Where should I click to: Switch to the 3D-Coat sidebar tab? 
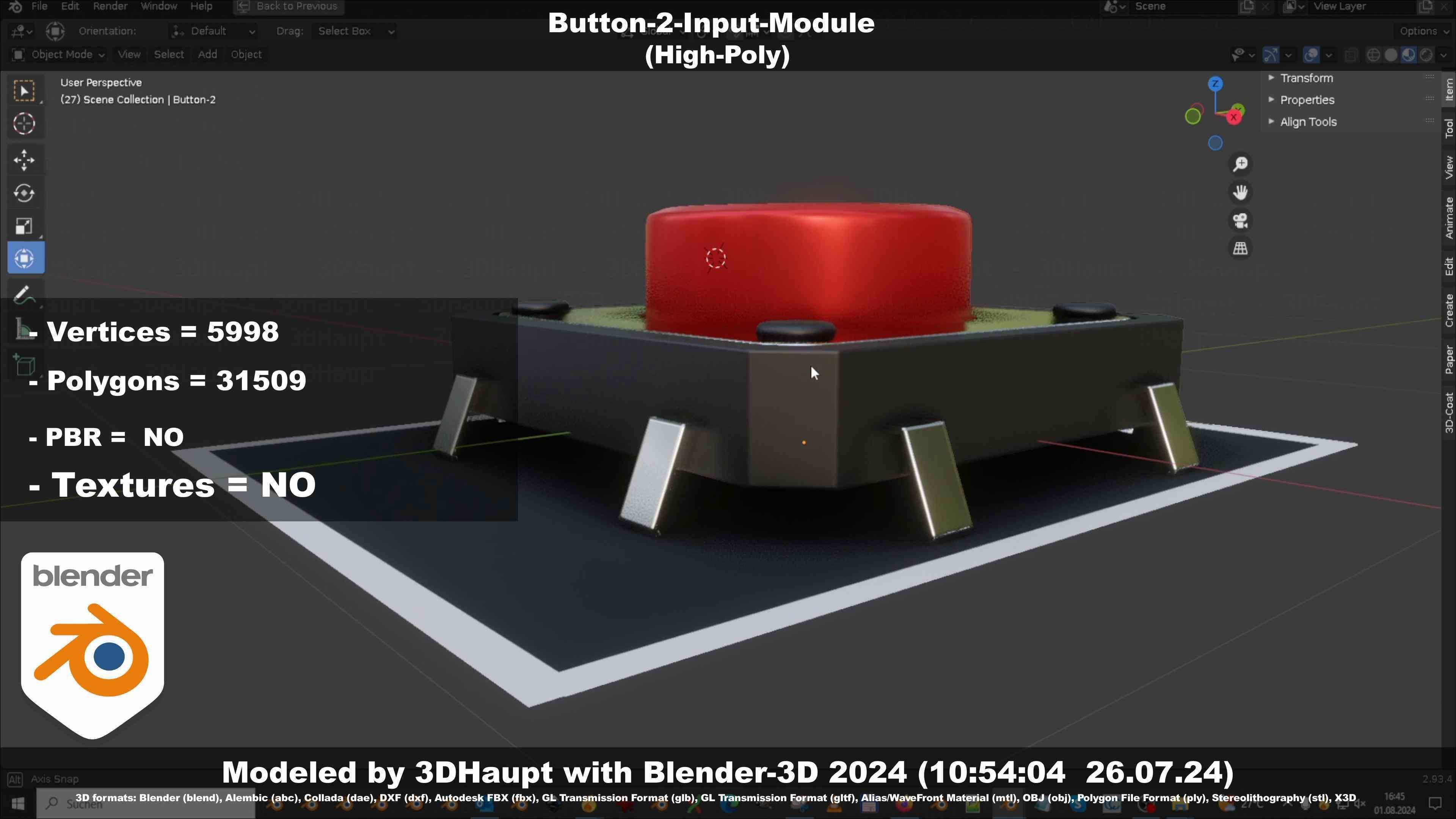tap(1449, 413)
